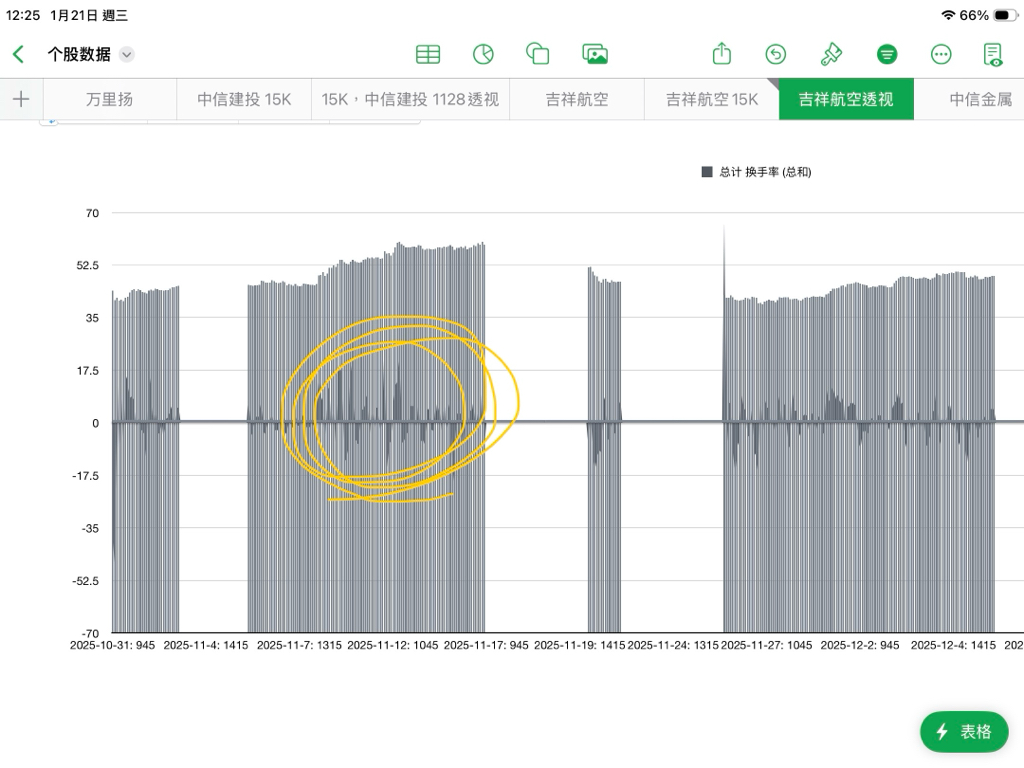
Task: Open the 吉祥航空 15K sheet tab
Action: point(712,99)
